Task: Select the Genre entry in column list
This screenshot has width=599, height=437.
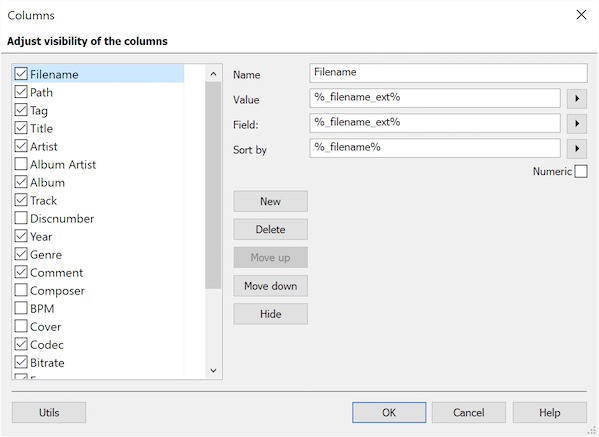Action: (x=46, y=254)
